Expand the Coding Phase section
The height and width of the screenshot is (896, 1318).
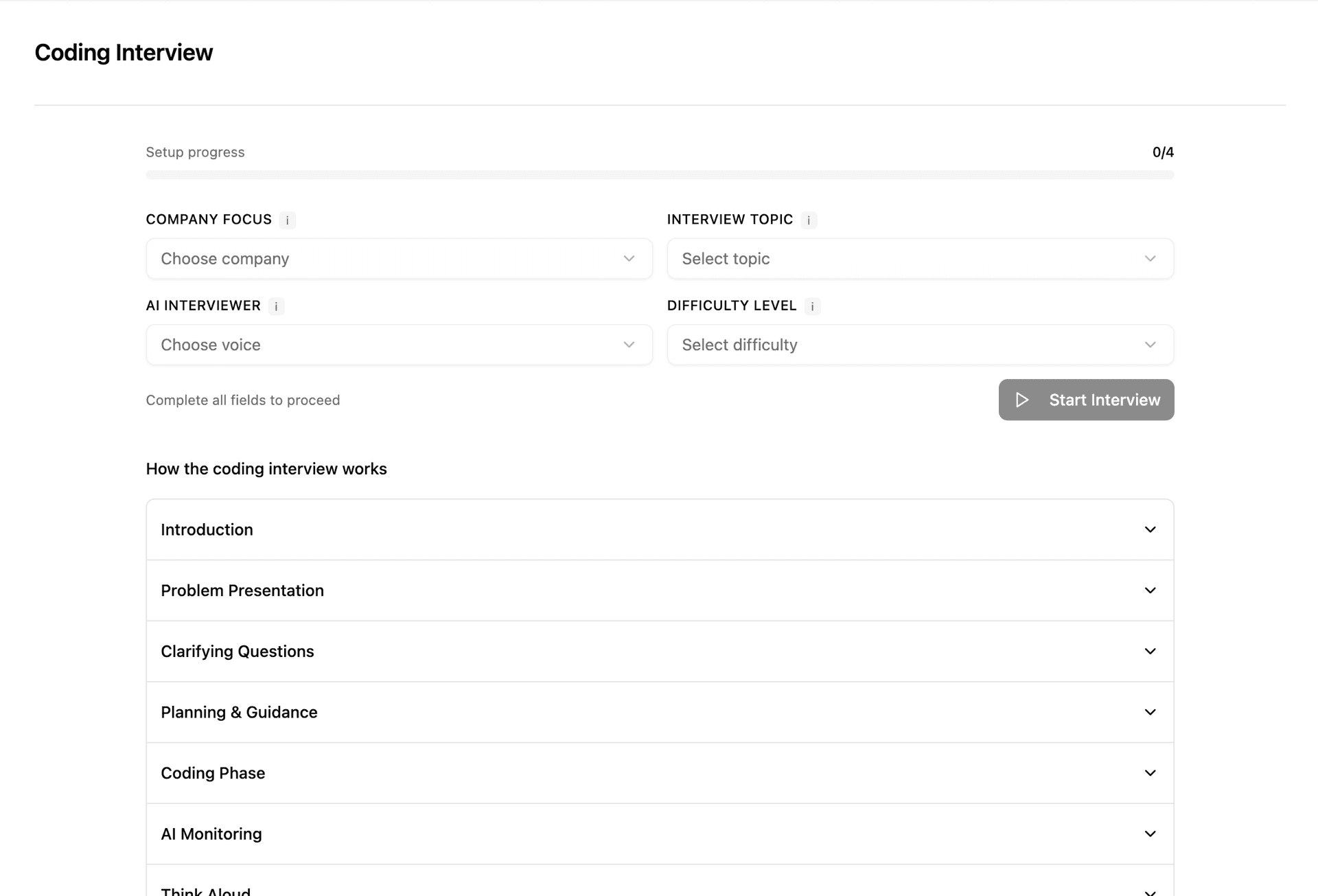tap(660, 773)
